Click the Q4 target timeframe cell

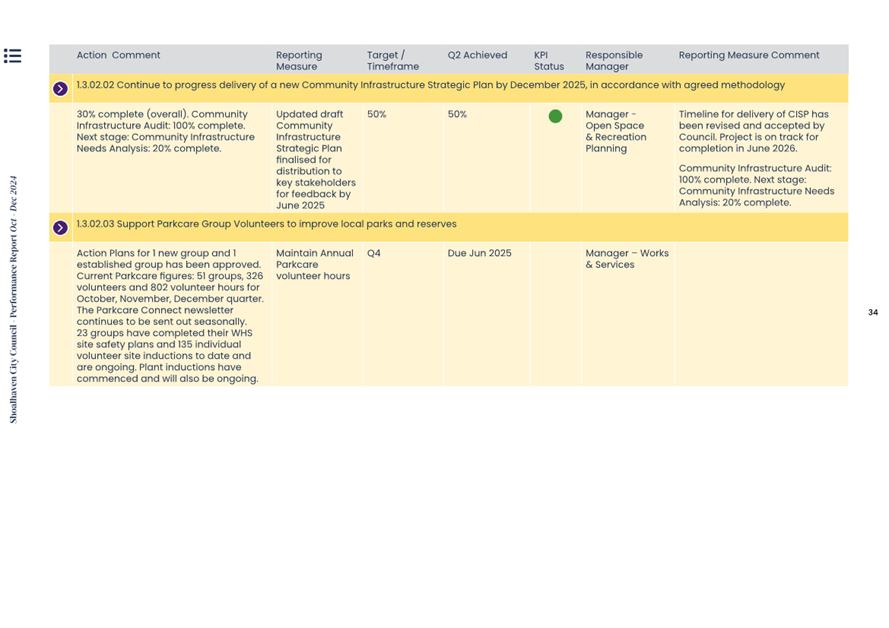374,254
